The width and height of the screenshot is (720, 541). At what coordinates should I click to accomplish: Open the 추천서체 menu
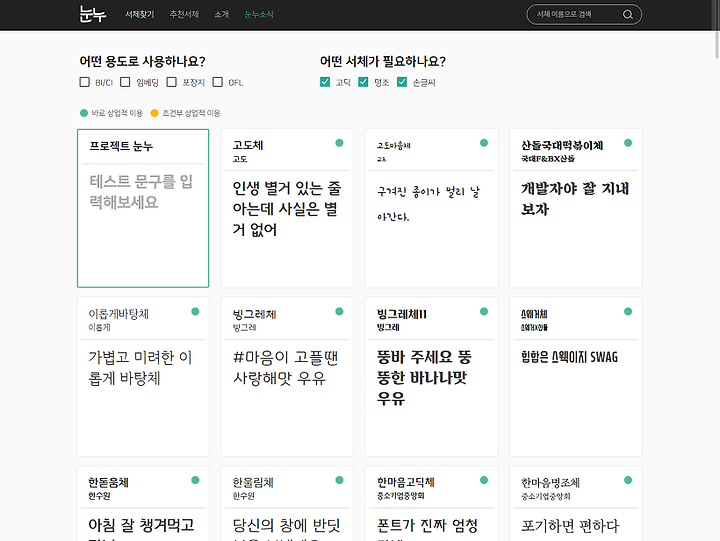tap(185, 14)
